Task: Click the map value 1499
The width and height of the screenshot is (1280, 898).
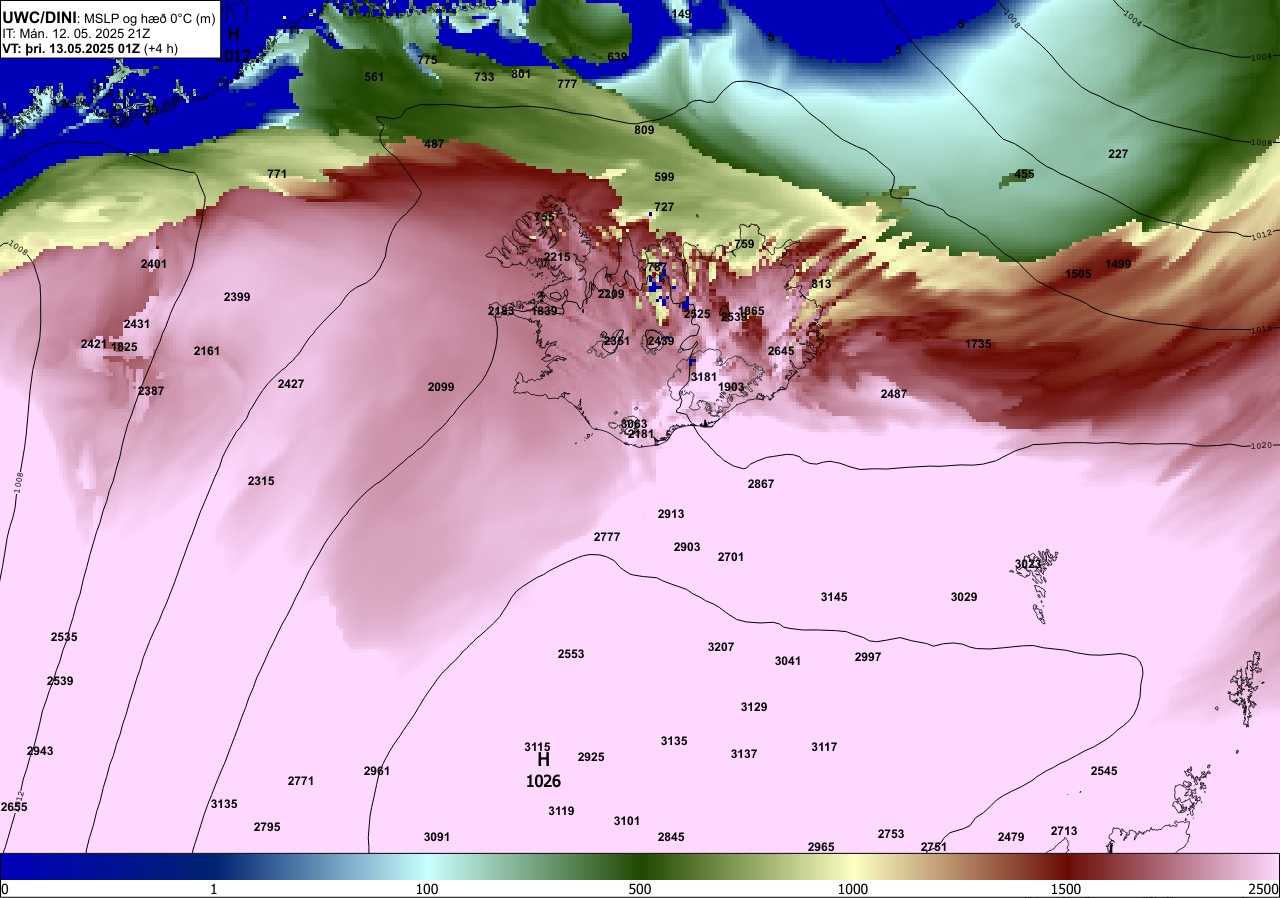Action: [x=1118, y=264]
